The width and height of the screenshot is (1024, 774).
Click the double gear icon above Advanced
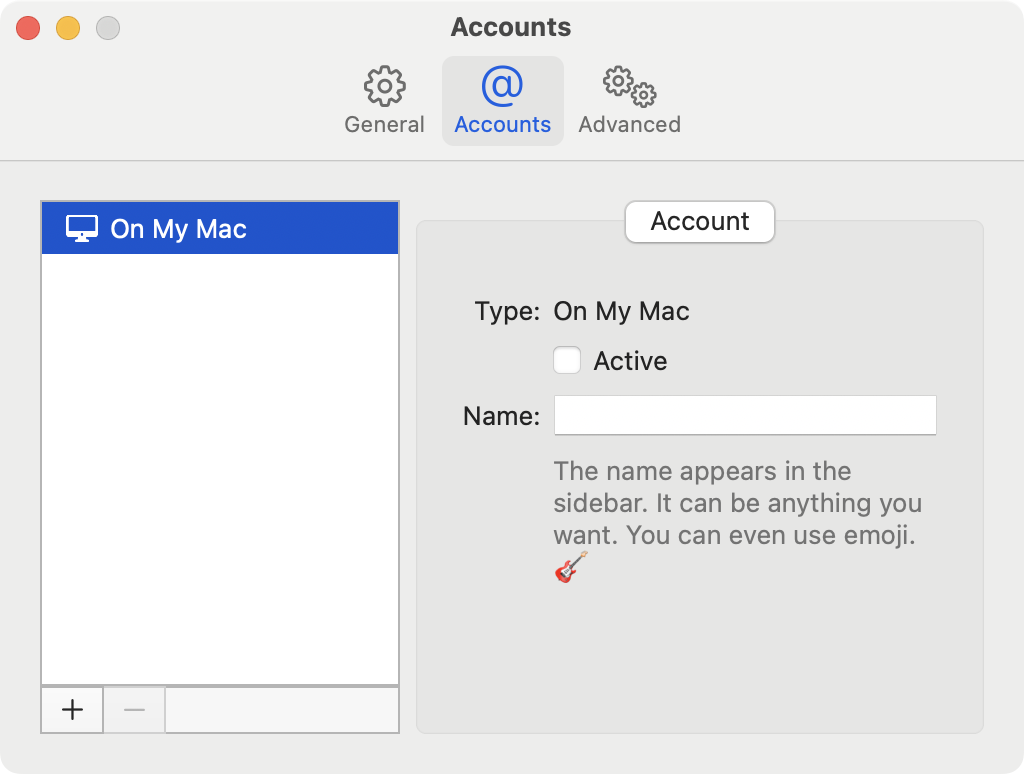point(626,88)
